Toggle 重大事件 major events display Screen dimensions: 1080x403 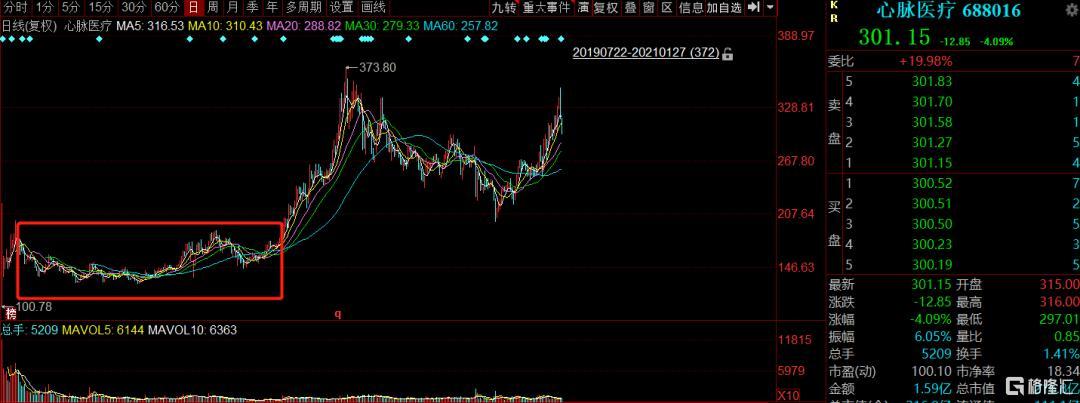546,8
